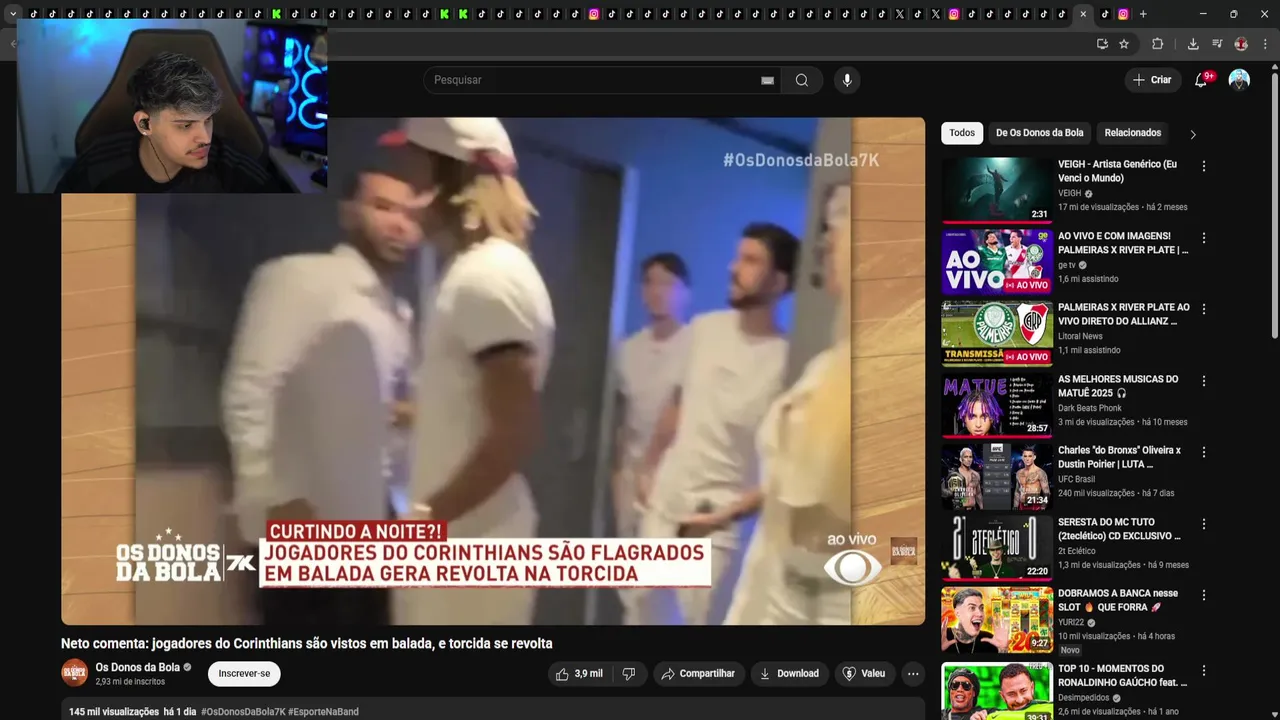Open options for TOP 10 Ronaldinho video
Image resolution: width=1280 pixels, height=720 pixels.
tap(1204, 671)
